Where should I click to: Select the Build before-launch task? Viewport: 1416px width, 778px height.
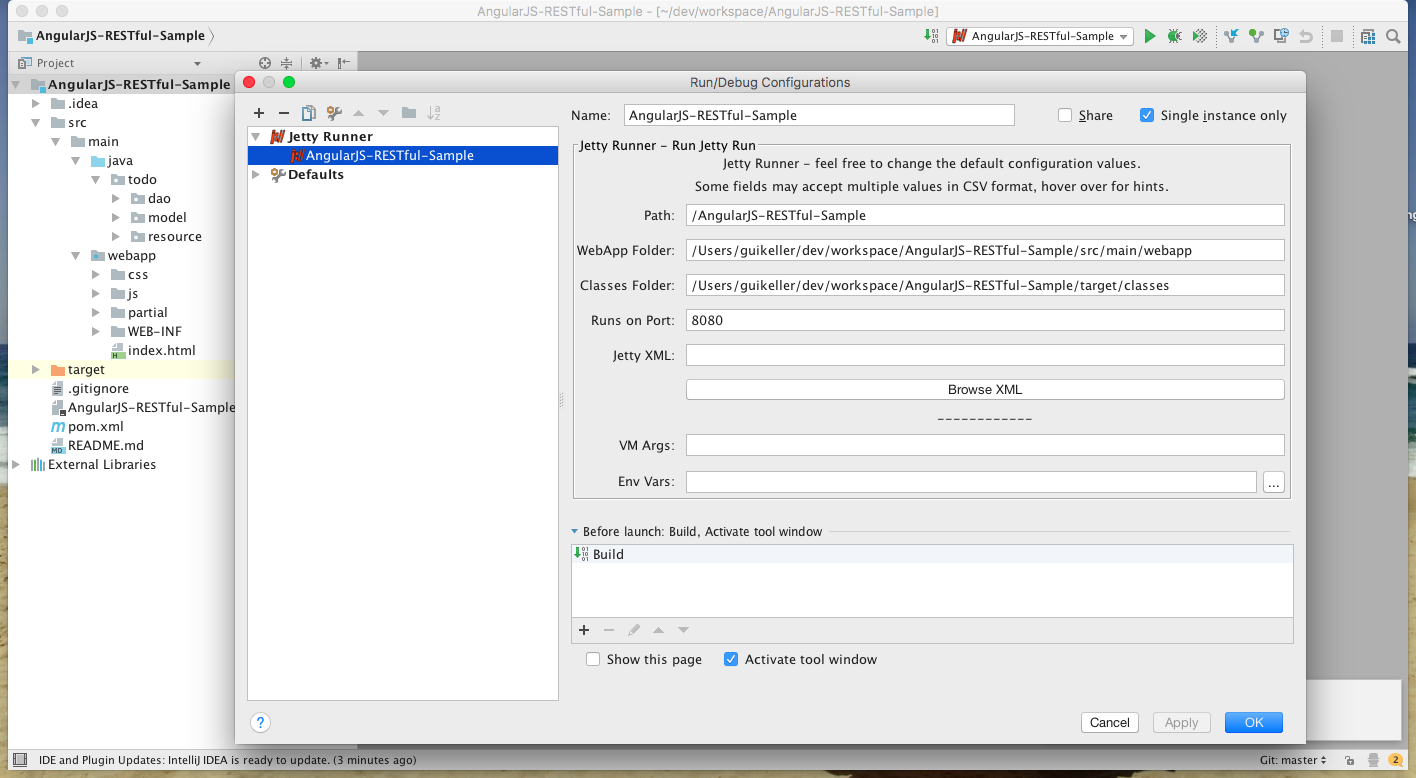tap(932, 554)
